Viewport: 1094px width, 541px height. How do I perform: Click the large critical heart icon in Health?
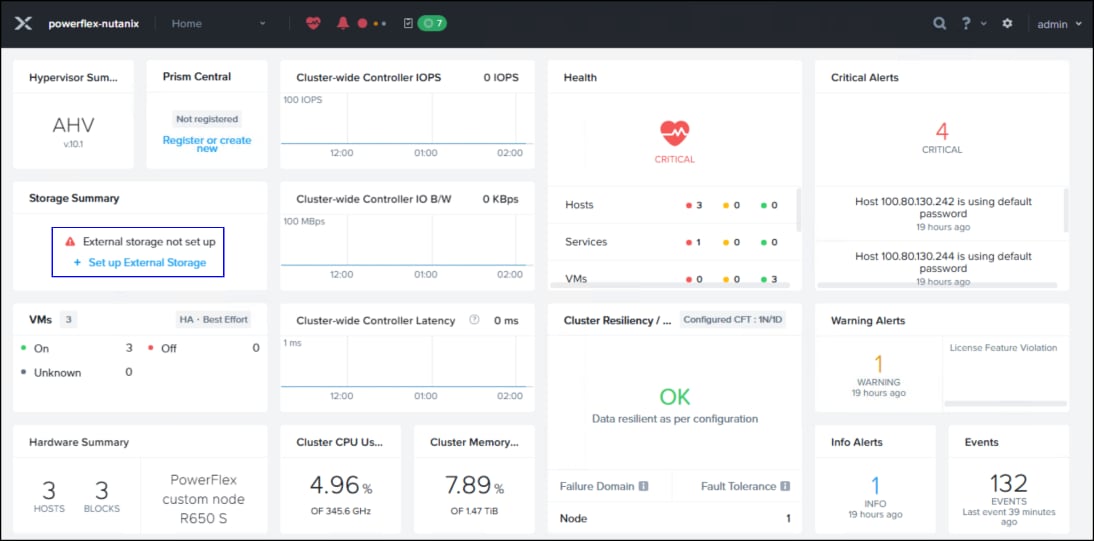(675, 132)
